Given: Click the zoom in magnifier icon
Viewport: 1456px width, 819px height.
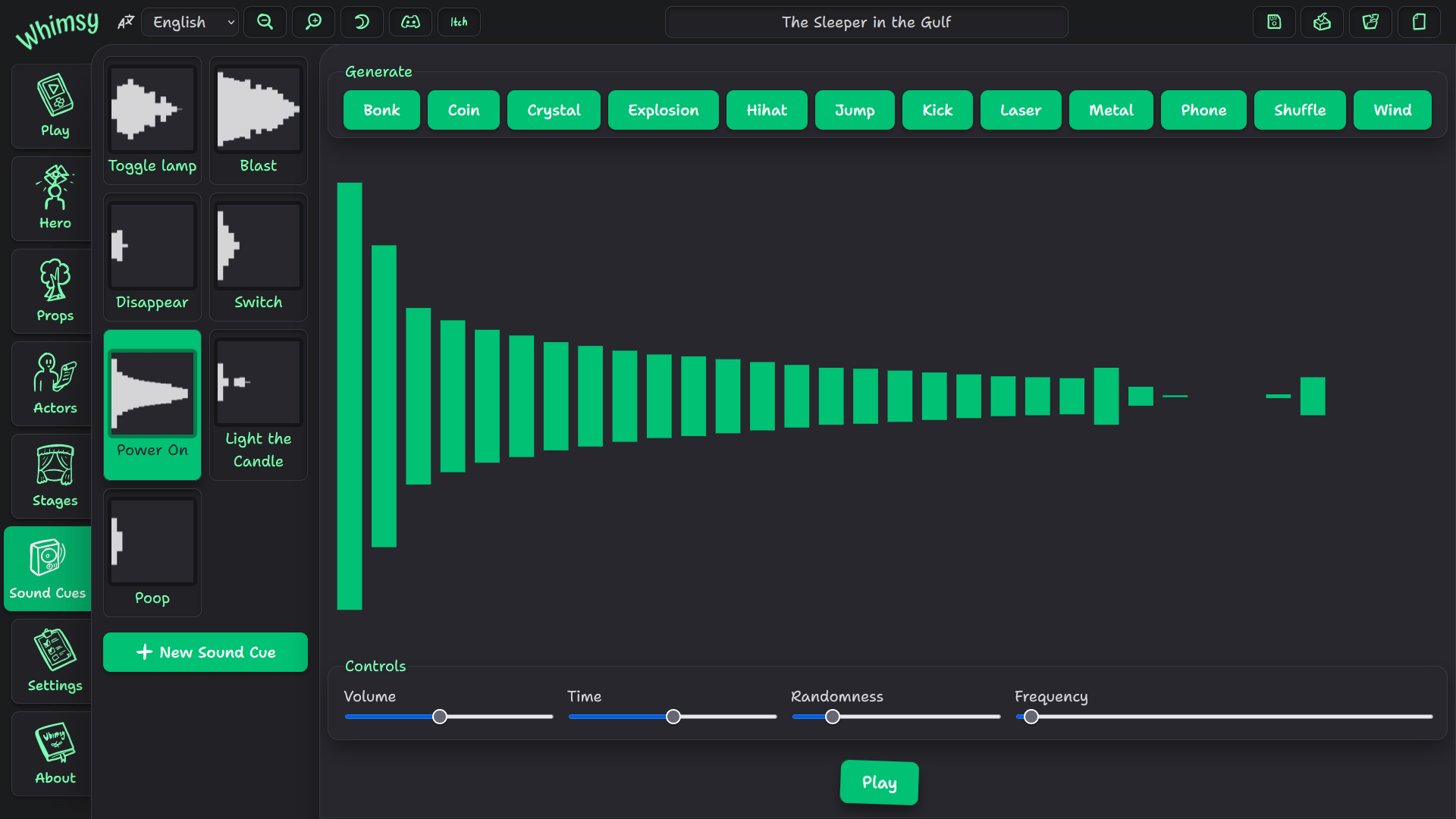Looking at the screenshot, I should pos(313,22).
